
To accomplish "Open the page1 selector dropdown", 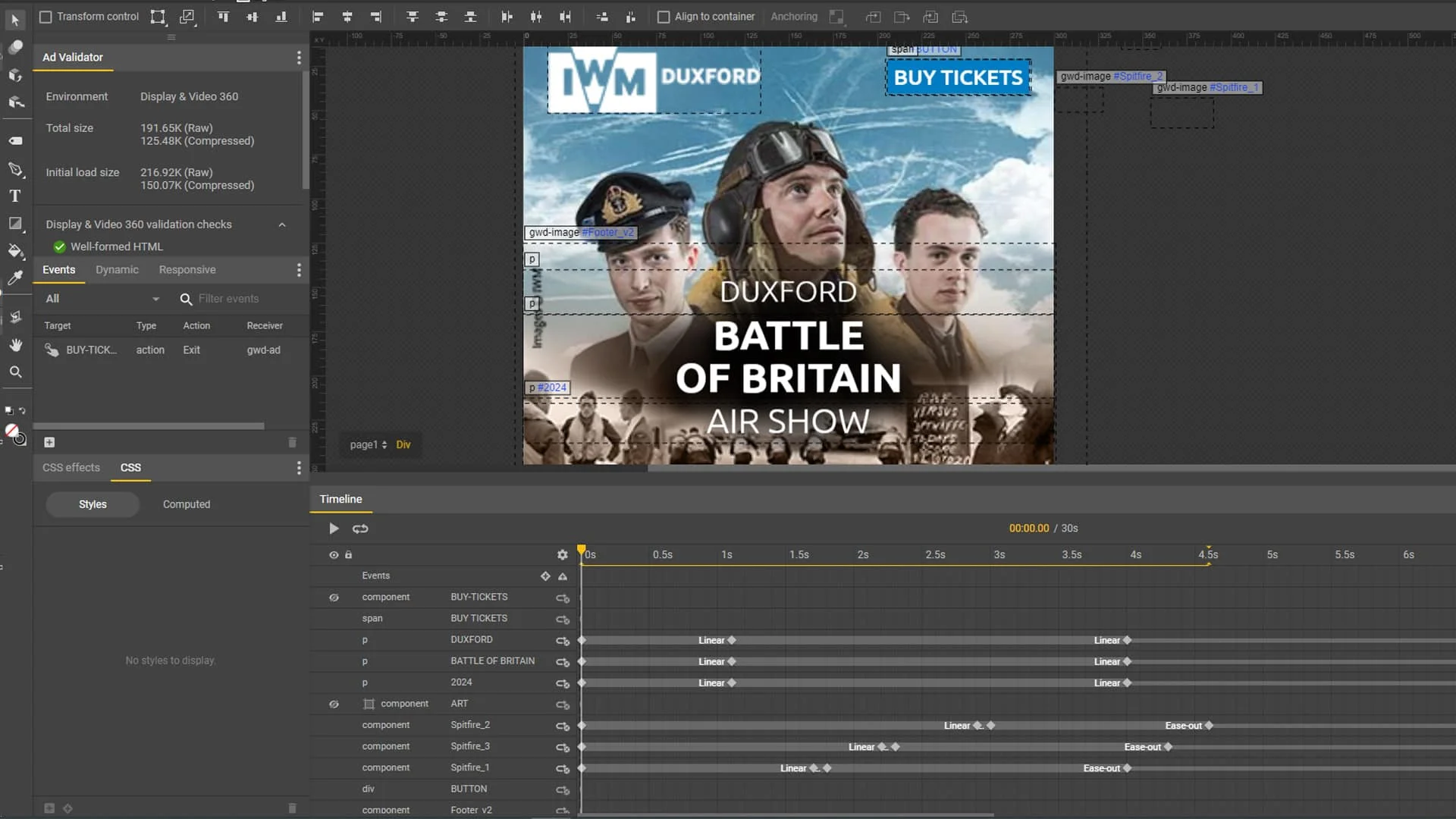I will coord(369,444).
